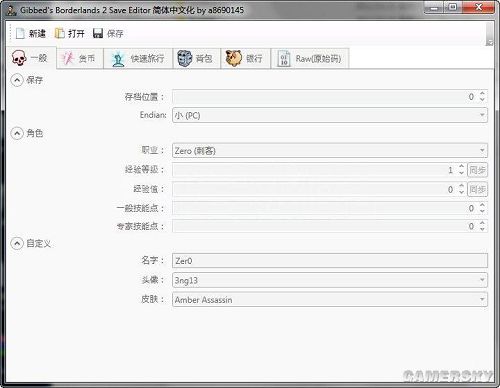
Task: Switch to the 货币 (Currency) tab
Action: (80, 59)
